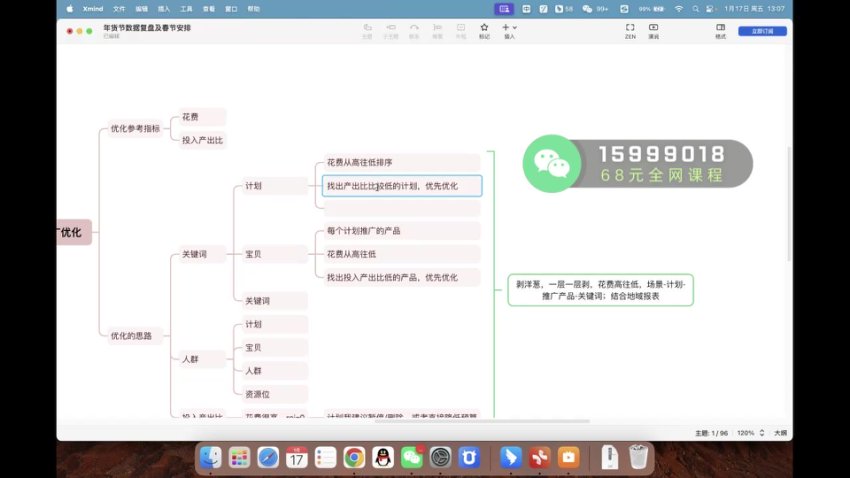
Task: Open the 插入 plus dropdown in toolbar
Action: coord(510,28)
